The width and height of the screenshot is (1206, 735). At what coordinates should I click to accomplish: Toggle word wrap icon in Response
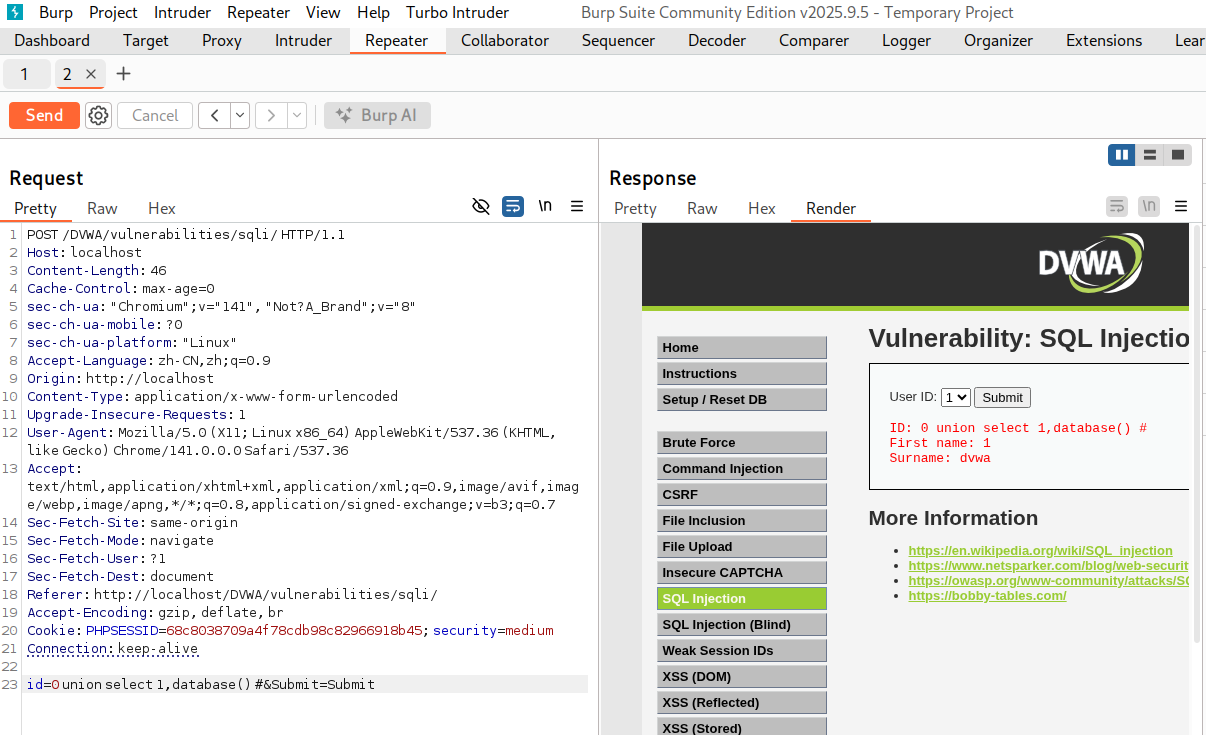pos(1117,207)
